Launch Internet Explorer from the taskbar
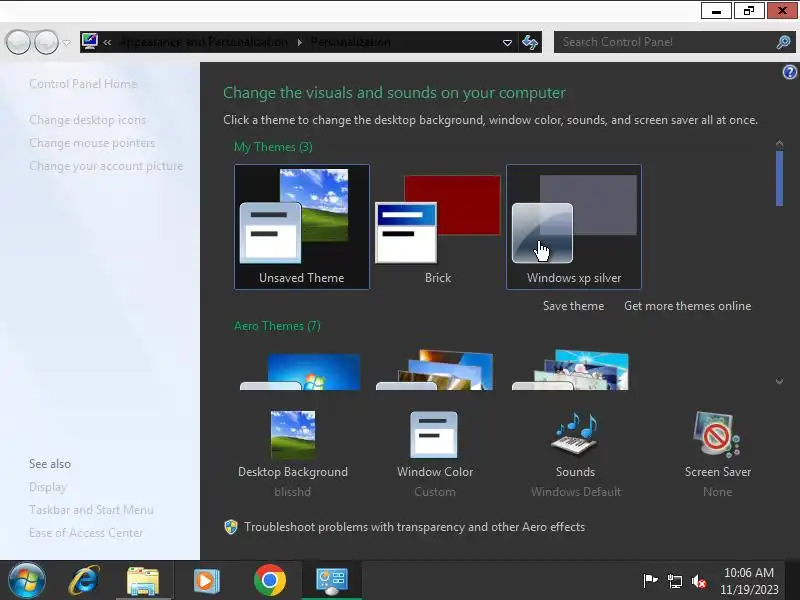800x600 pixels. point(84,580)
